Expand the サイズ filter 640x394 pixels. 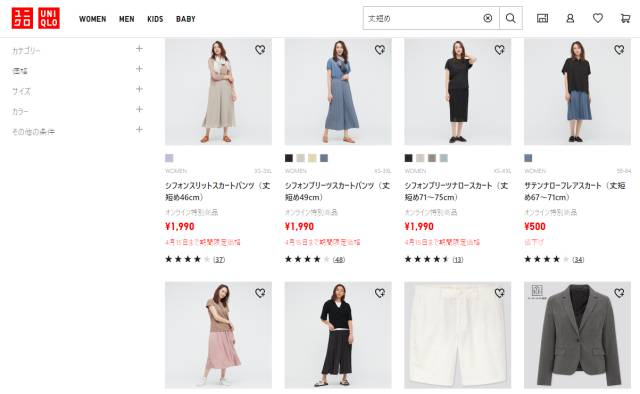point(78,90)
